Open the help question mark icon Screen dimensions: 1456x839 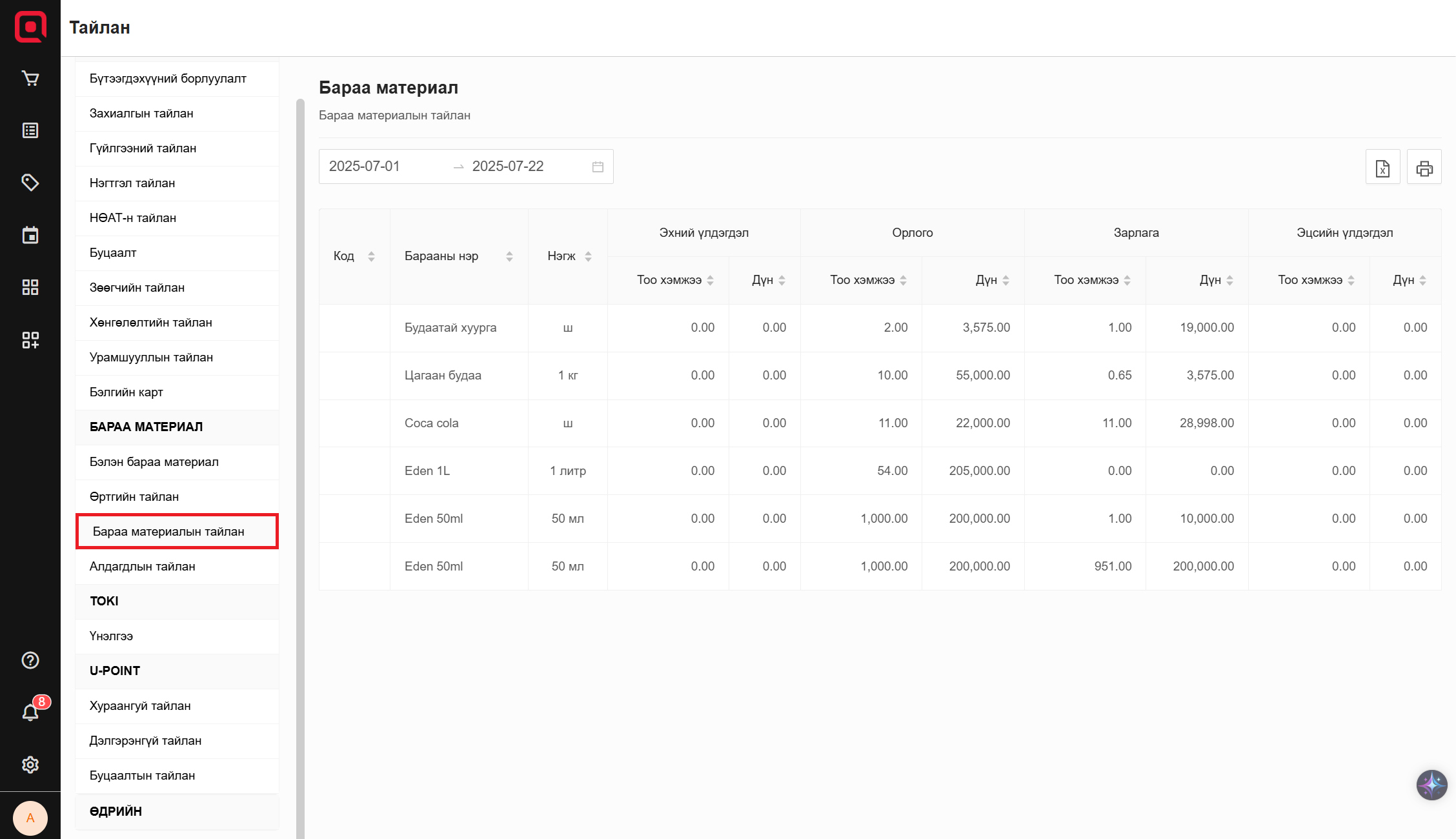[x=30, y=660]
